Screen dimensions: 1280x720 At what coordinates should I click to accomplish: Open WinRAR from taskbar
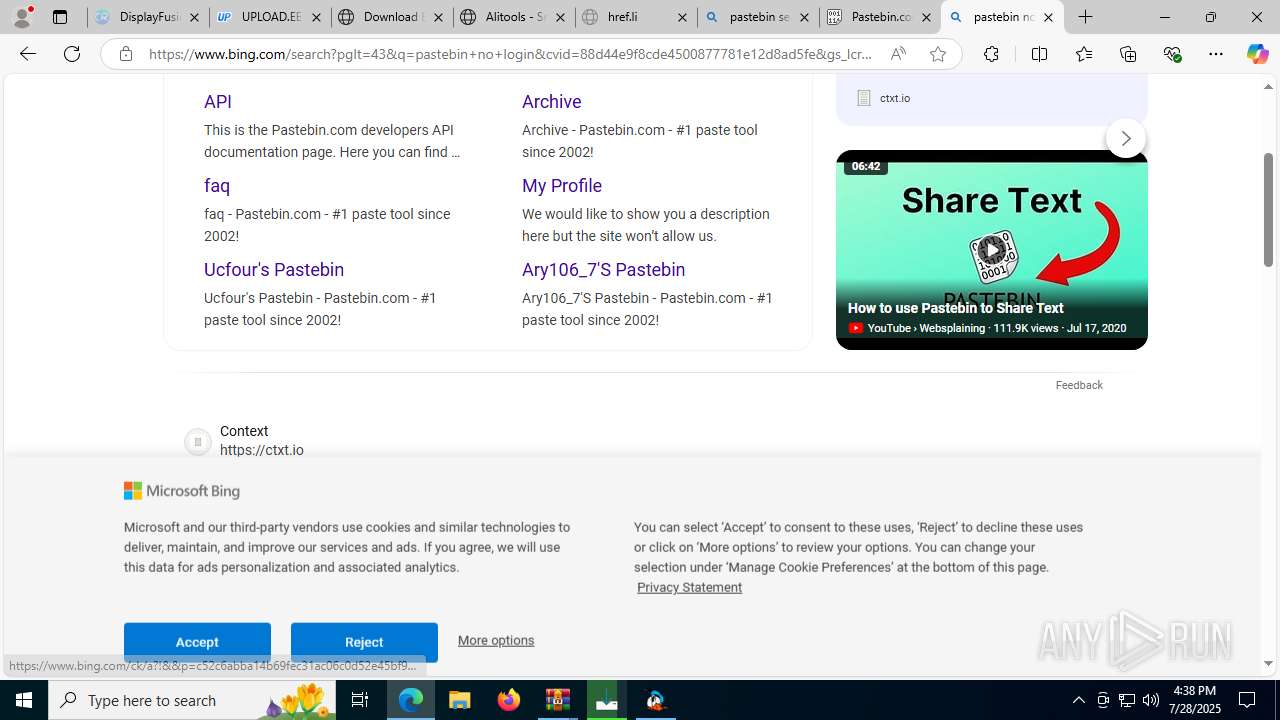558,700
